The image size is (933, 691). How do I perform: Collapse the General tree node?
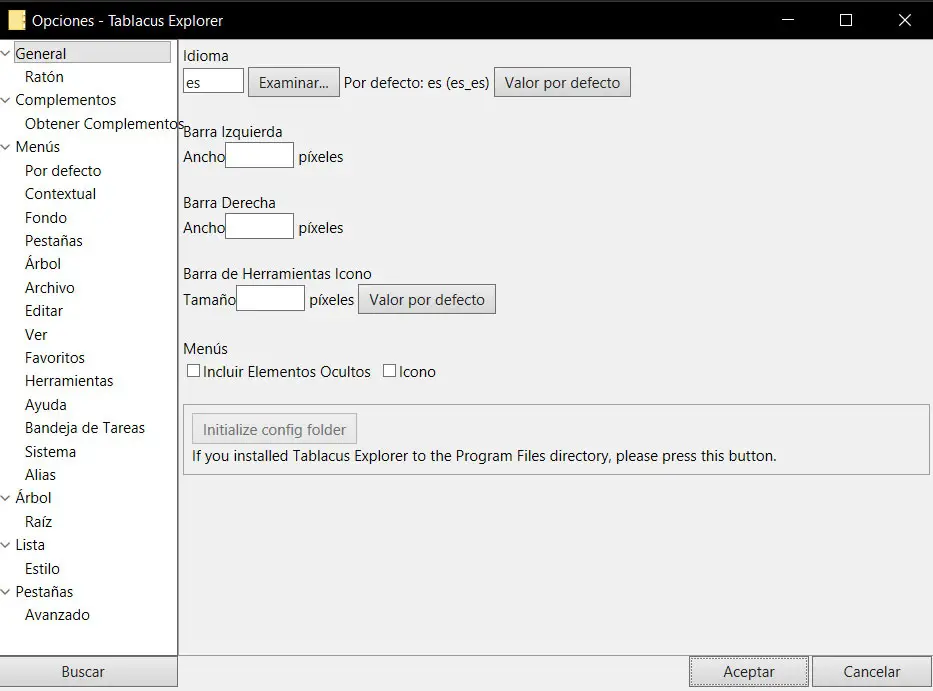[5, 54]
